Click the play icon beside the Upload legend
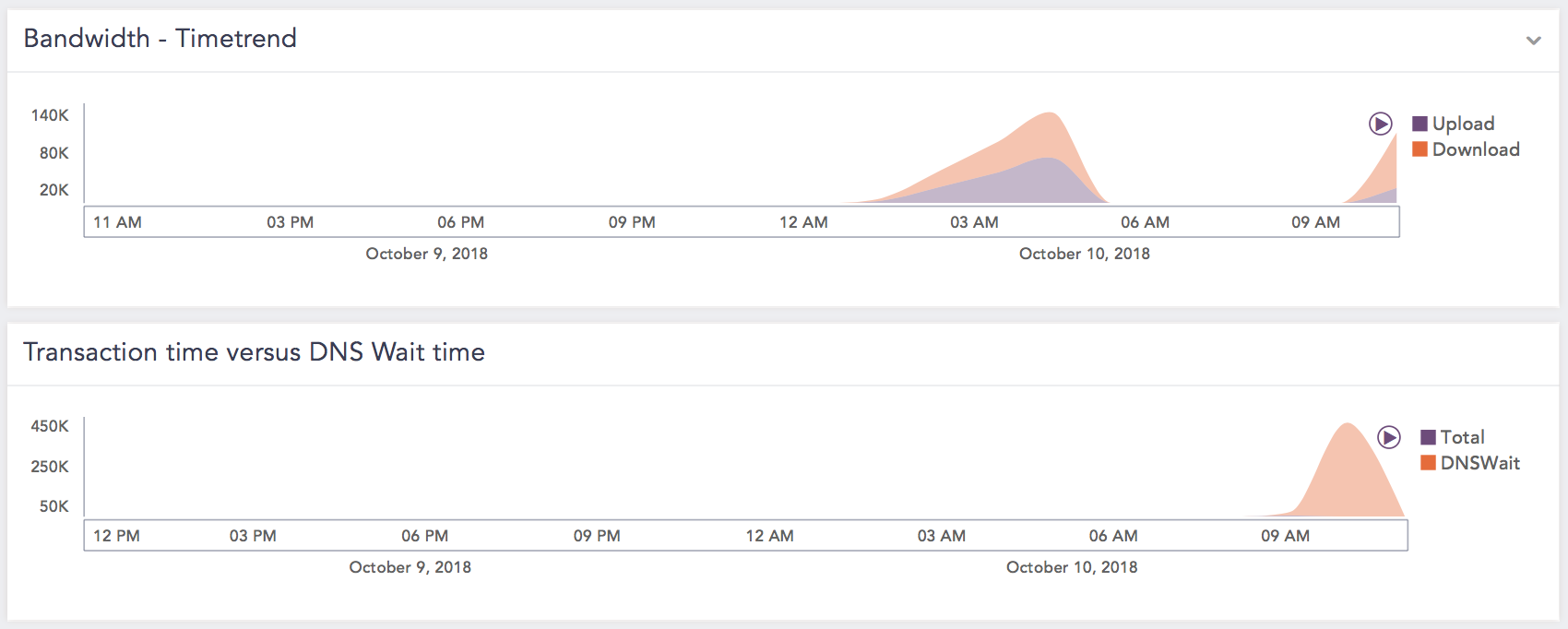The width and height of the screenshot is (1568, 629). pos(1380,124)
